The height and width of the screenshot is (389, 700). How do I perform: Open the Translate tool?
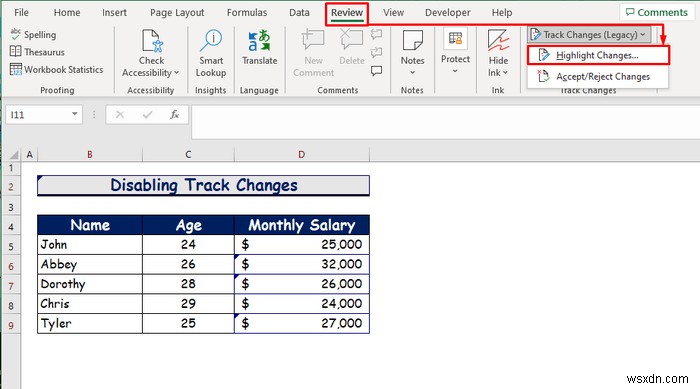click(x=259, y=47)
